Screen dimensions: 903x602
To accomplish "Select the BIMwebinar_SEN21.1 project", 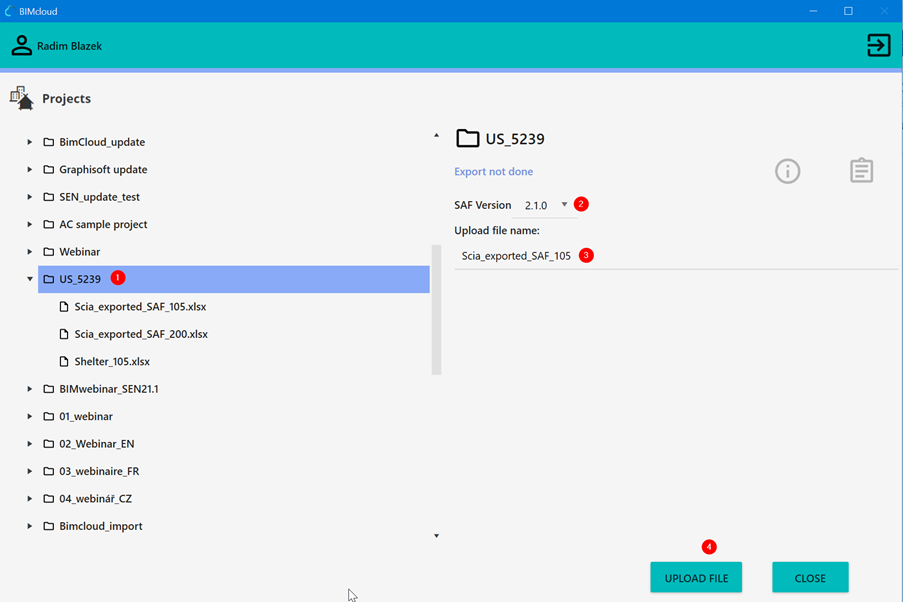I will [108, 389].
